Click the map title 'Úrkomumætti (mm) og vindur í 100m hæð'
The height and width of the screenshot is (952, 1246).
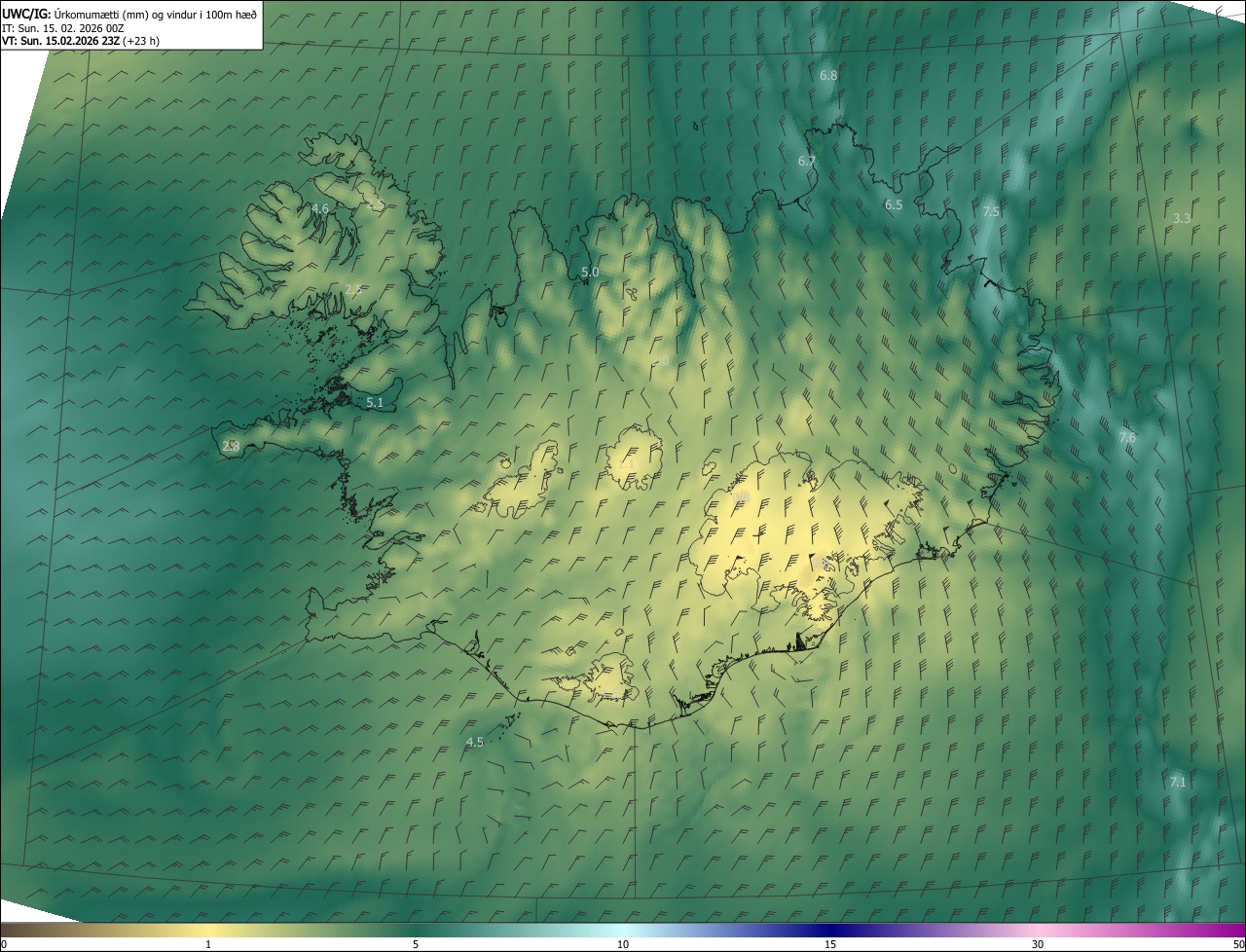coord(154,13)
